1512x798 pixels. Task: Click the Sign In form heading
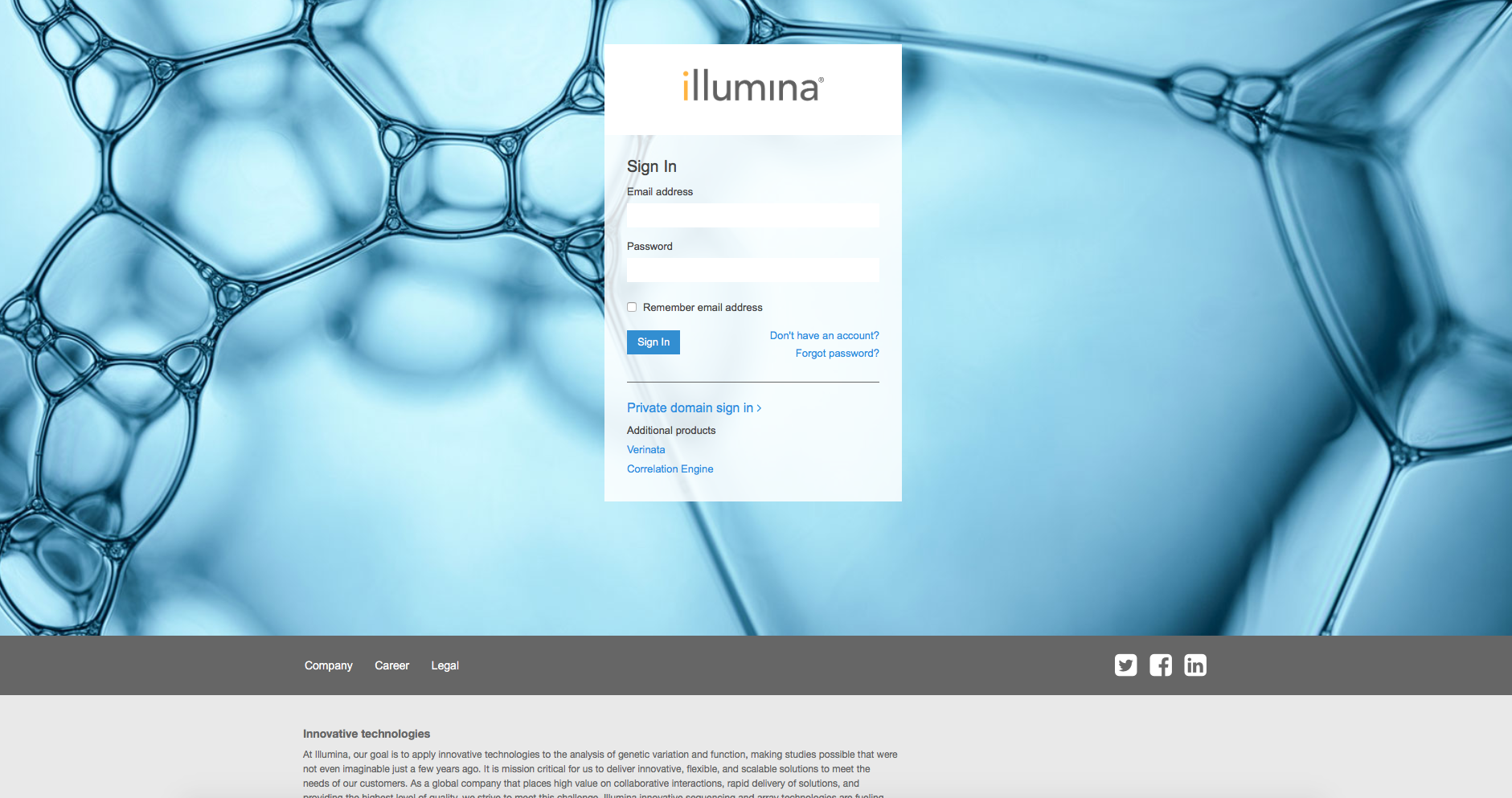pos(652,166)
